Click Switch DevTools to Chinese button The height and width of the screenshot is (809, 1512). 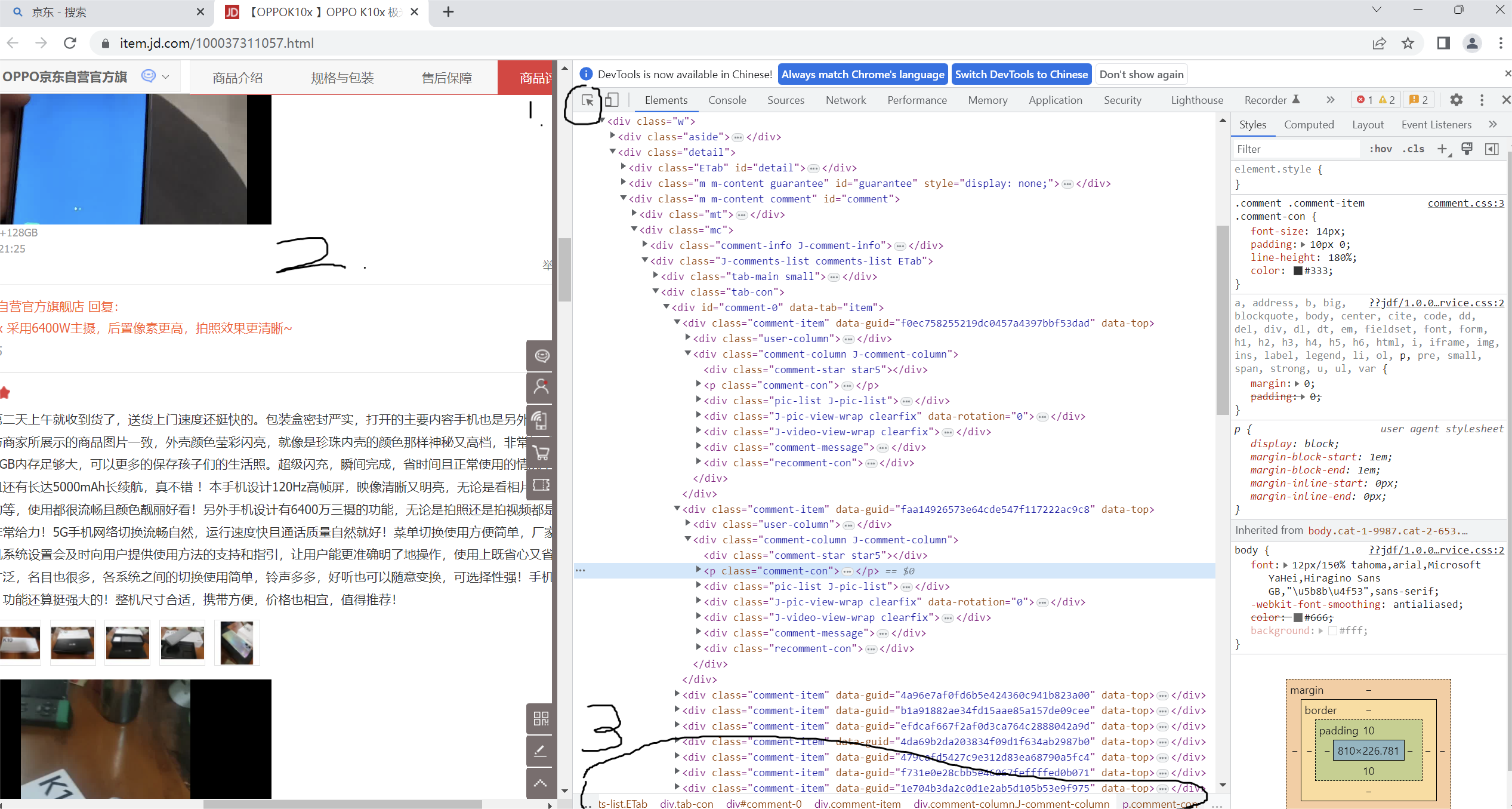click(1022, 74)
